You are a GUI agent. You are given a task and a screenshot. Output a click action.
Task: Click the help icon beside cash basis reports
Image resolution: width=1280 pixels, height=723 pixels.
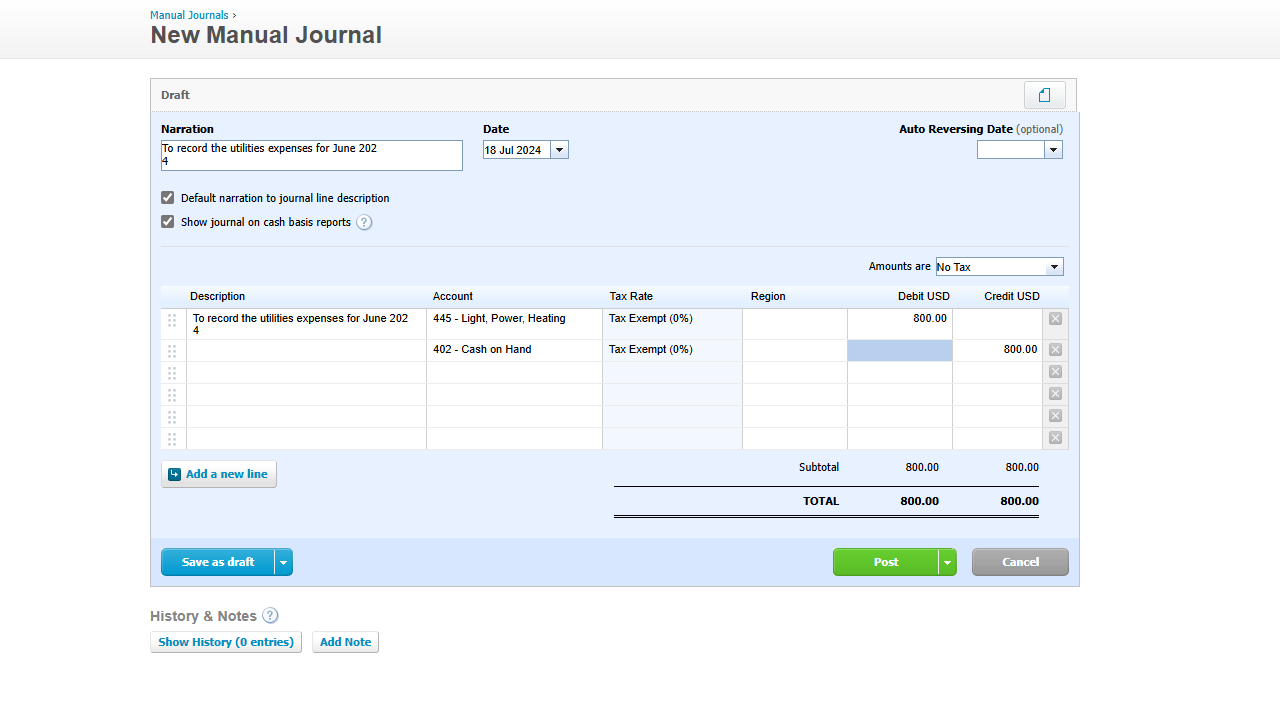tap(364, 223)
